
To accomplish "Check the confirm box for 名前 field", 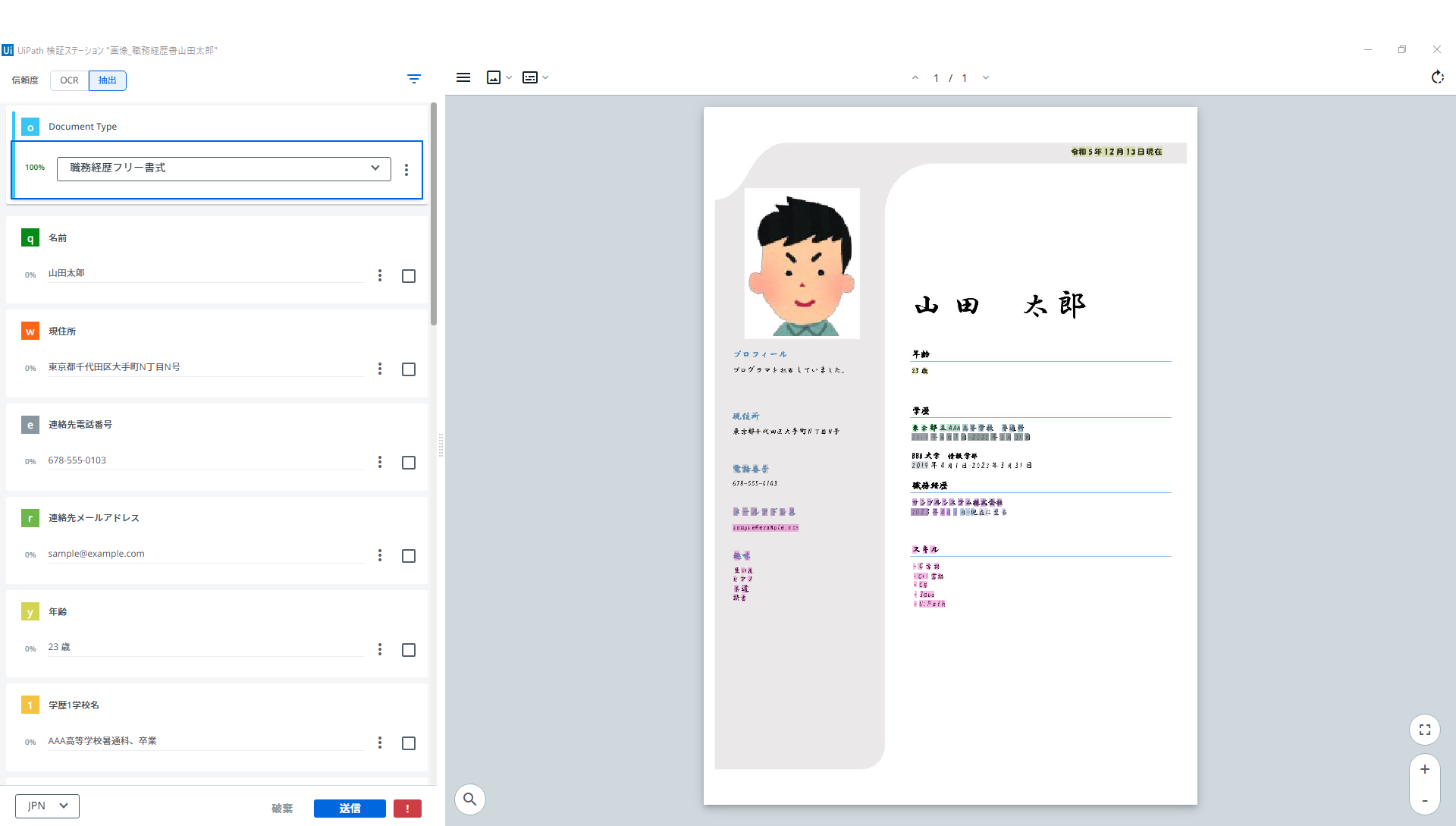I will tap(409, 276).
